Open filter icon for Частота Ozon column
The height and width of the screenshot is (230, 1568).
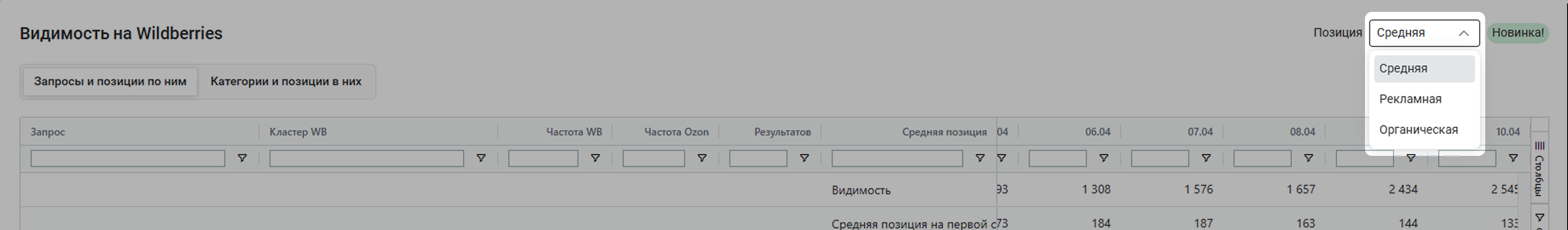pyautogui.click(x=702, y=158)
